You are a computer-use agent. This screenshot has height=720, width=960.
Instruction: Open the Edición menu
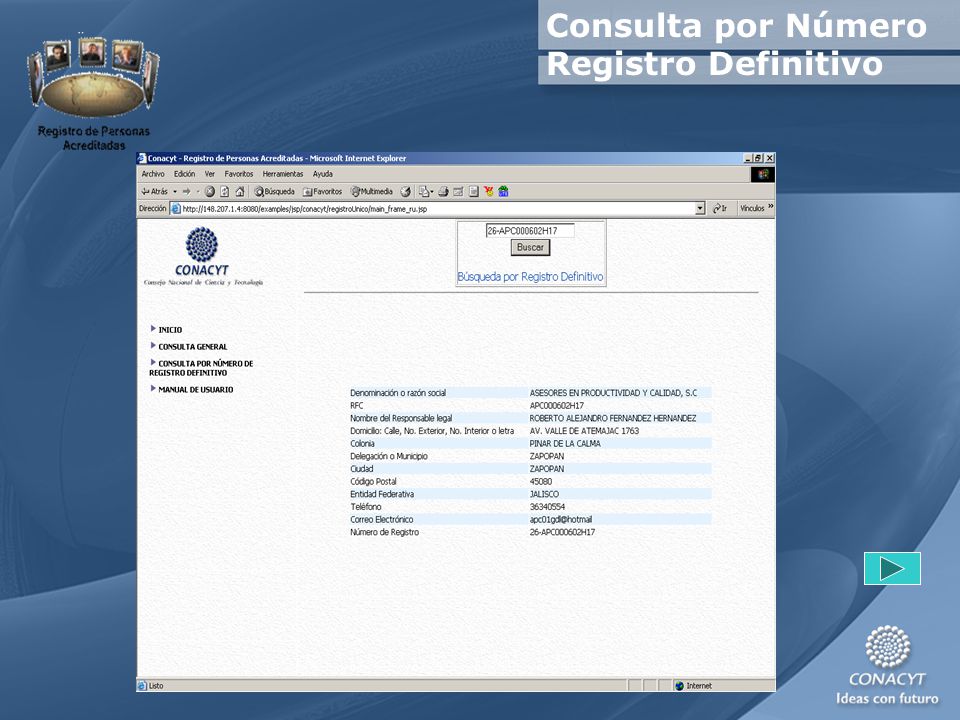tap(184, 174)
